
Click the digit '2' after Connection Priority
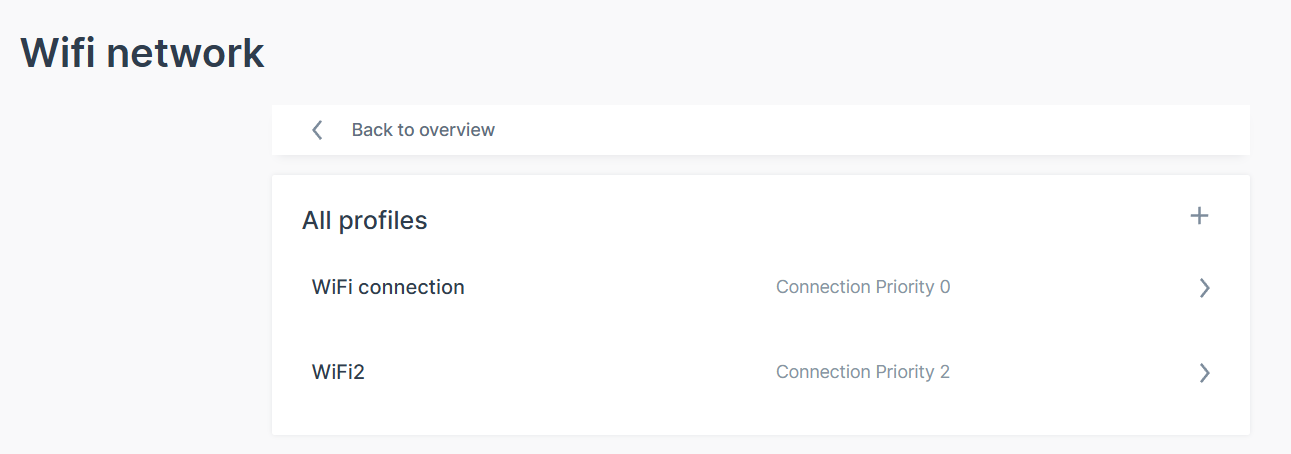click(945, 373)
